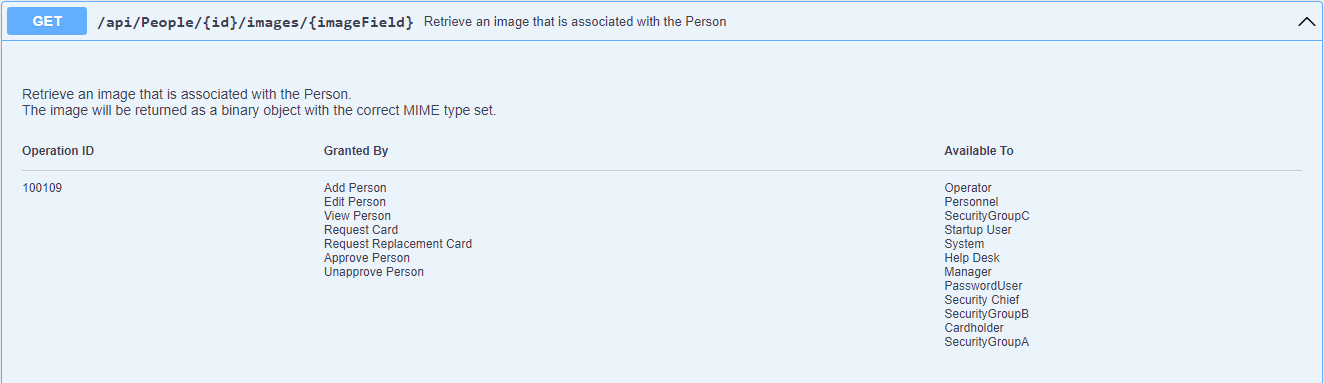Select operation ID 100109
This screenshot has height=383, width=1324.
point(42,188)
